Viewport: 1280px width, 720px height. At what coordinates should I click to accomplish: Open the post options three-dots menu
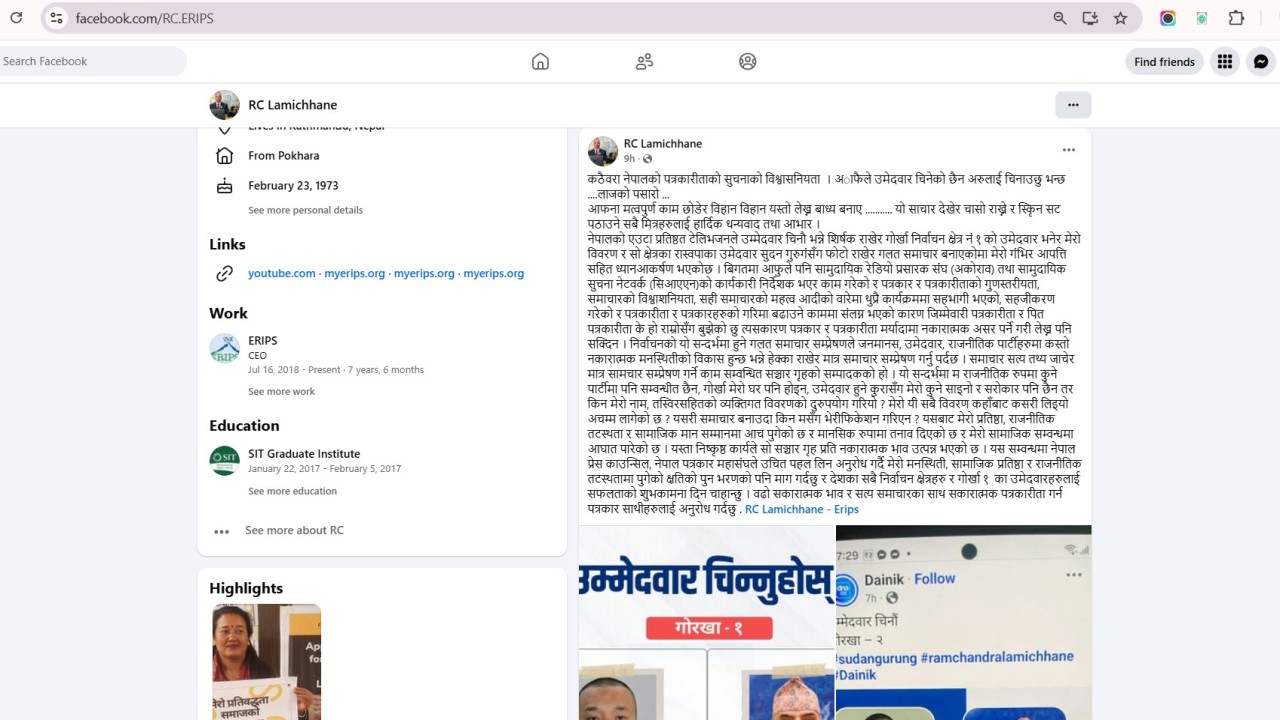click(1068, 150)
